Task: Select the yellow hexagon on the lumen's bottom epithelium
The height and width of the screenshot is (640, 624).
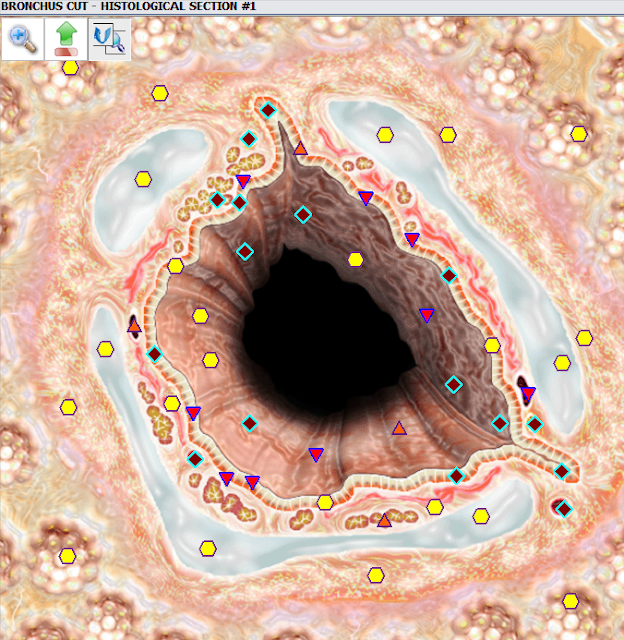Action: 325,502
